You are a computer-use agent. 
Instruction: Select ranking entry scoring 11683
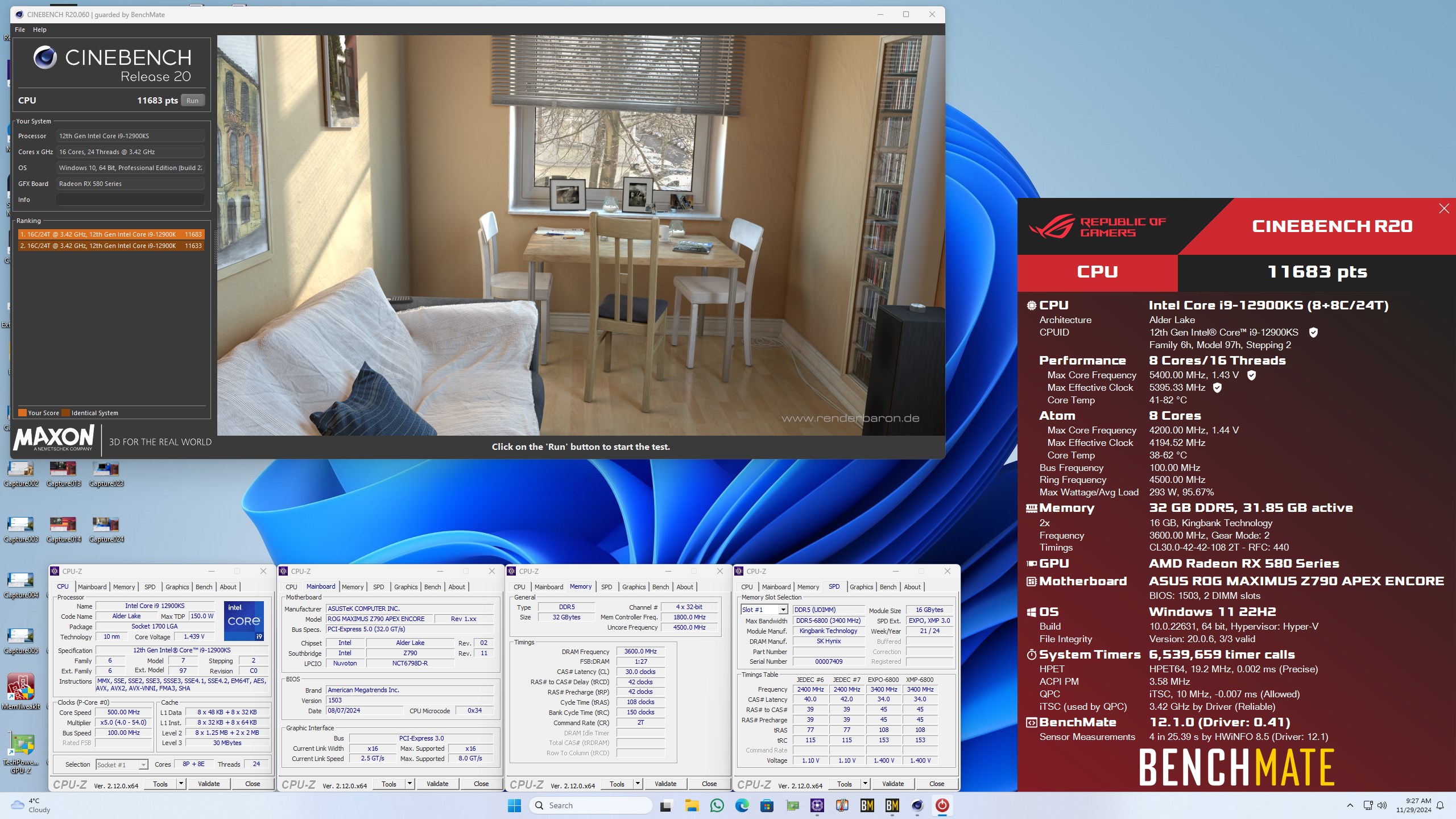click(111, 234)
